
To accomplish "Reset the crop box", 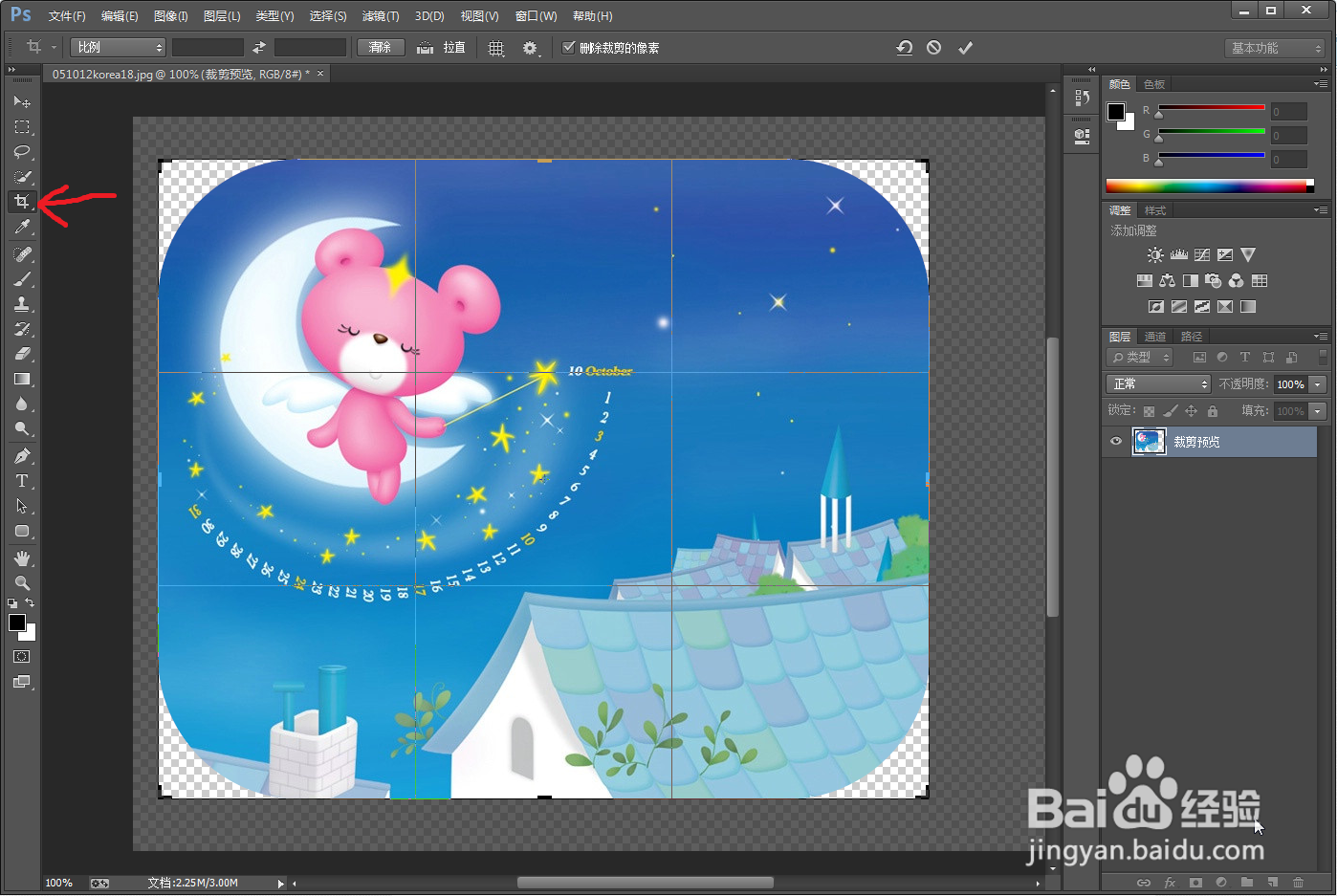I will click(904, 48).
